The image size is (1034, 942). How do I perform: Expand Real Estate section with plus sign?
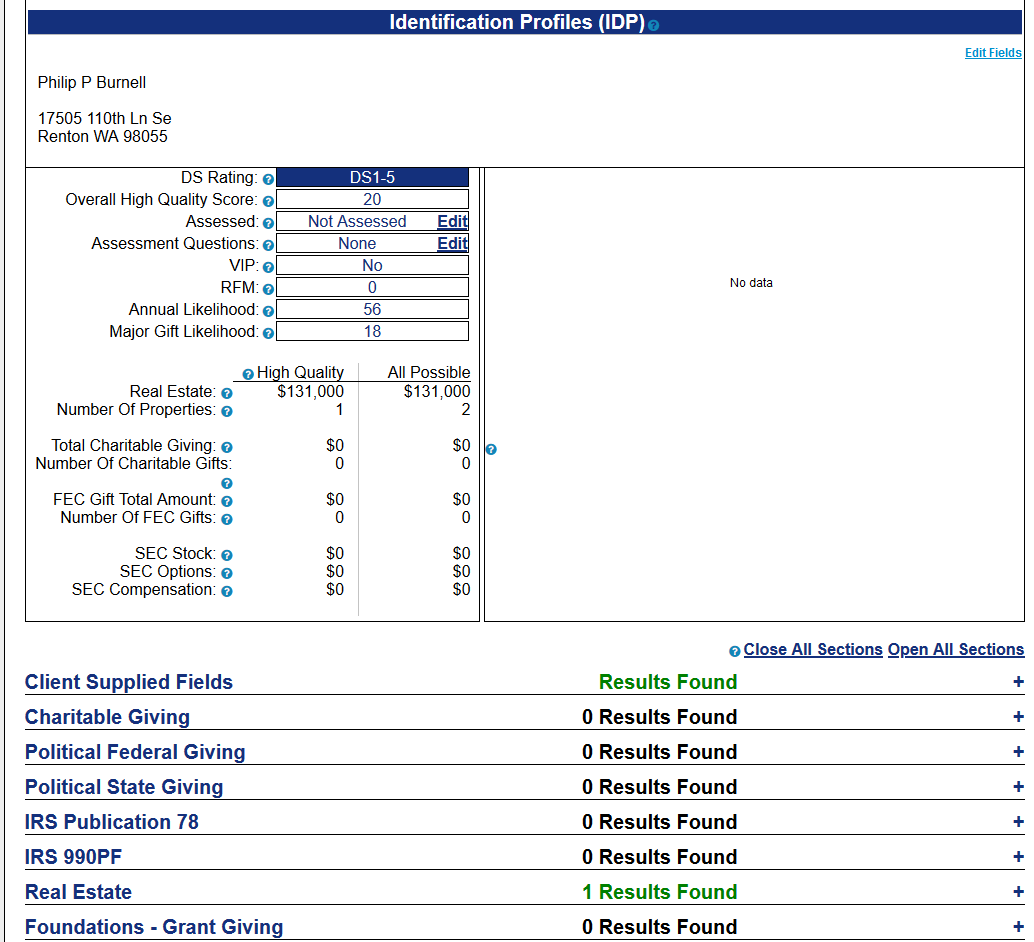(1018, 892)
